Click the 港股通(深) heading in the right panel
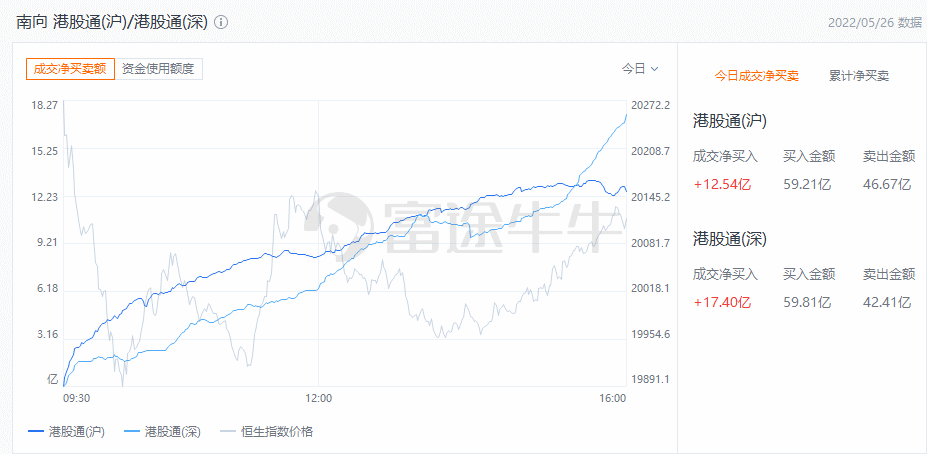The image size is (927, 454). point(730,239)
